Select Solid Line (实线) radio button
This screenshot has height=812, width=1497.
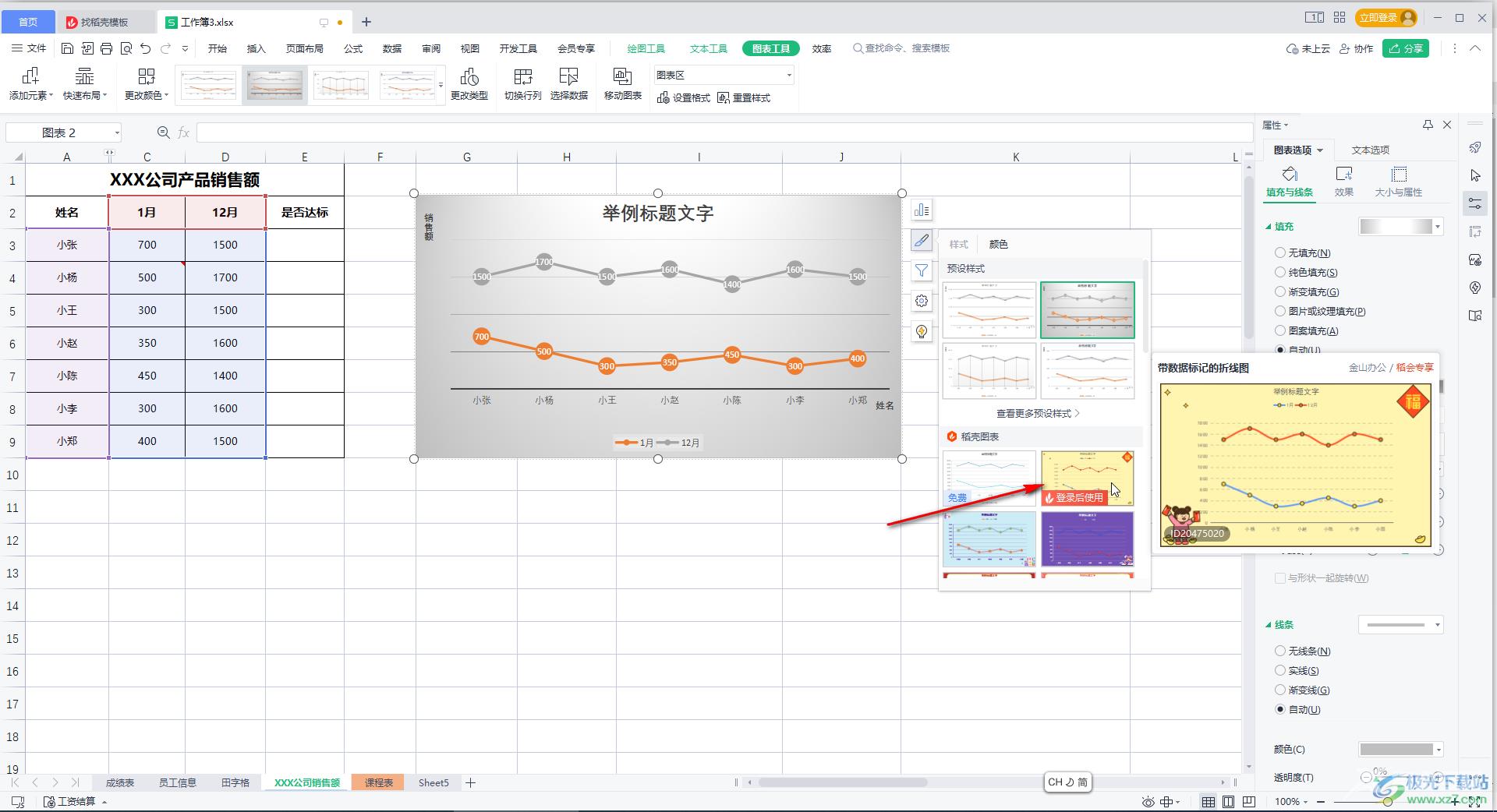coord(1279,670)
